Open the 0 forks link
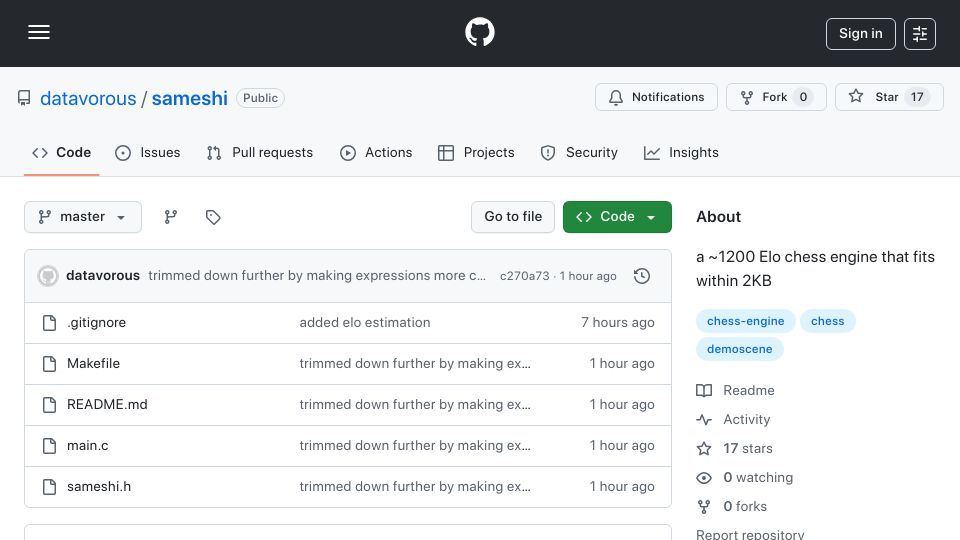 [745, 506]
